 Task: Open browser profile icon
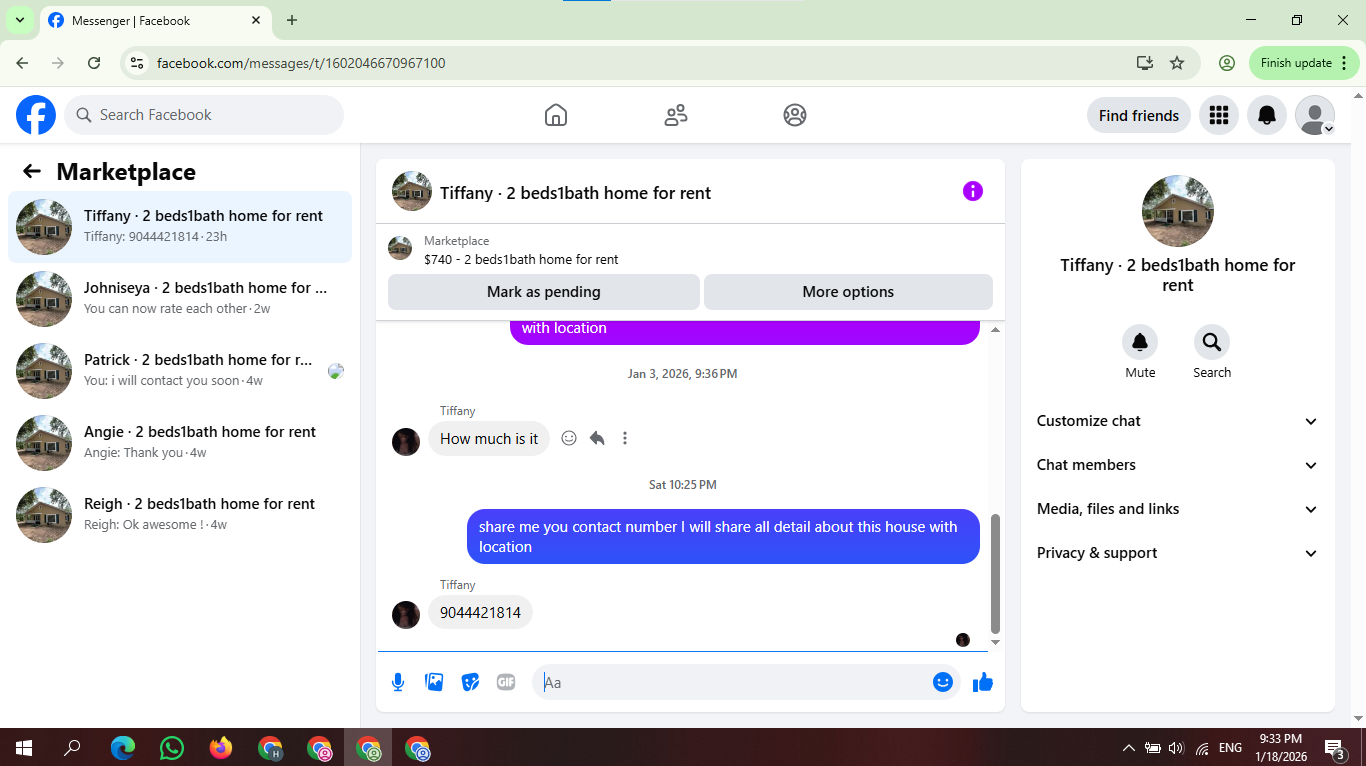coord(1227,63)
